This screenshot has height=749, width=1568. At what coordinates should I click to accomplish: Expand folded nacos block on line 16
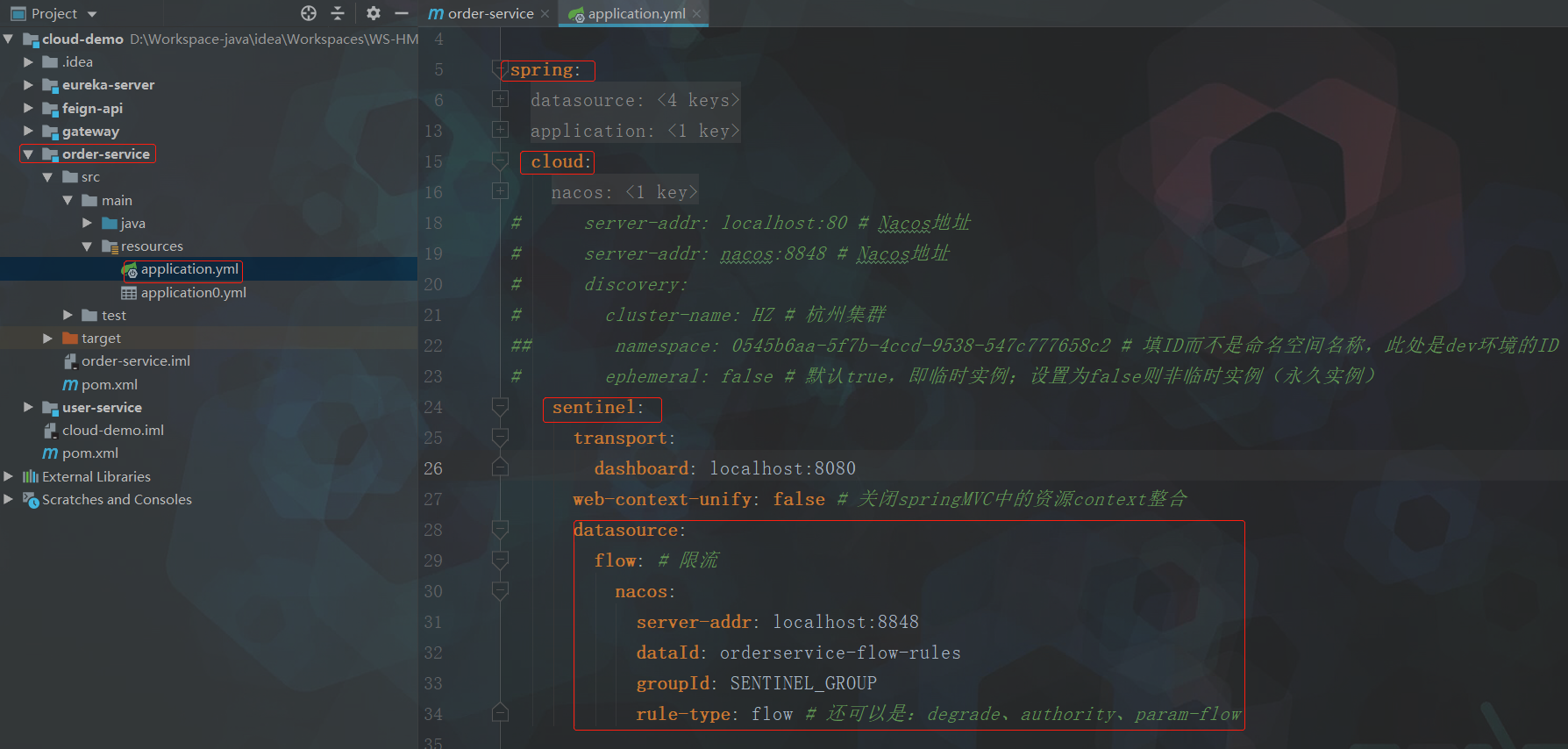(500, 192)
